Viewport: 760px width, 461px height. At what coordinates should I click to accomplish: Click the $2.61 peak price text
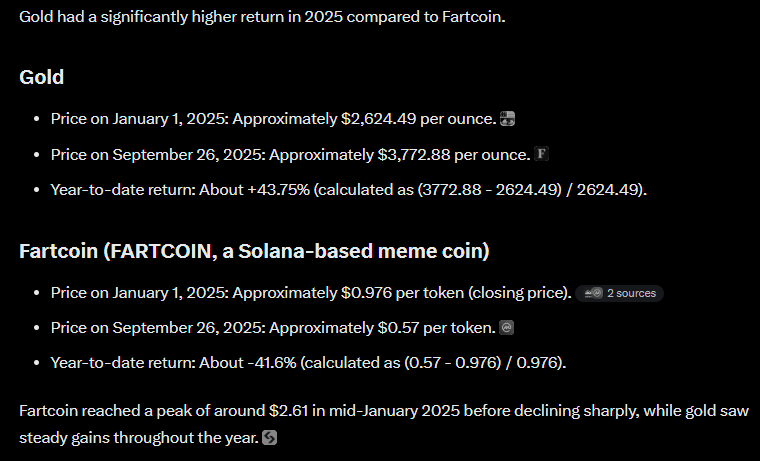point(288,411)
